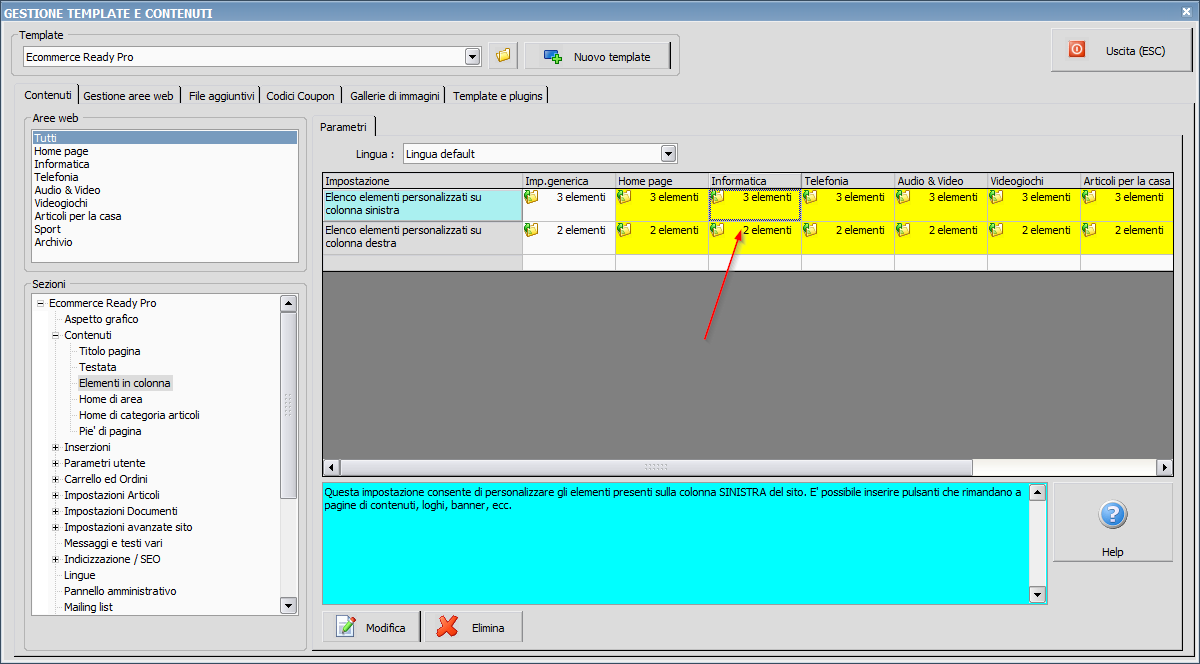Open the Codici Coupon tab
This screenshot has width=1200, height=664.
[301, 96]
